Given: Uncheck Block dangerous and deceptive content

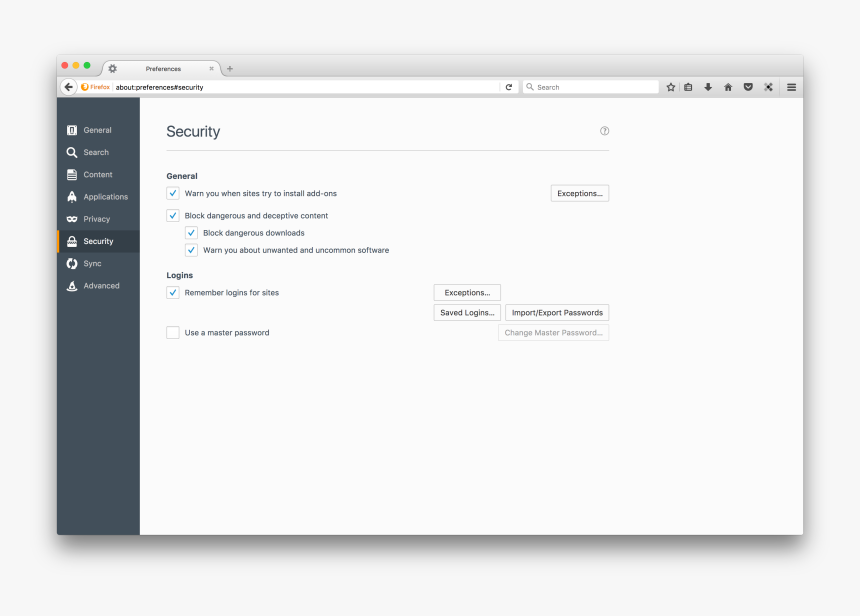Looking at the screenshot, I should (172, 215).
